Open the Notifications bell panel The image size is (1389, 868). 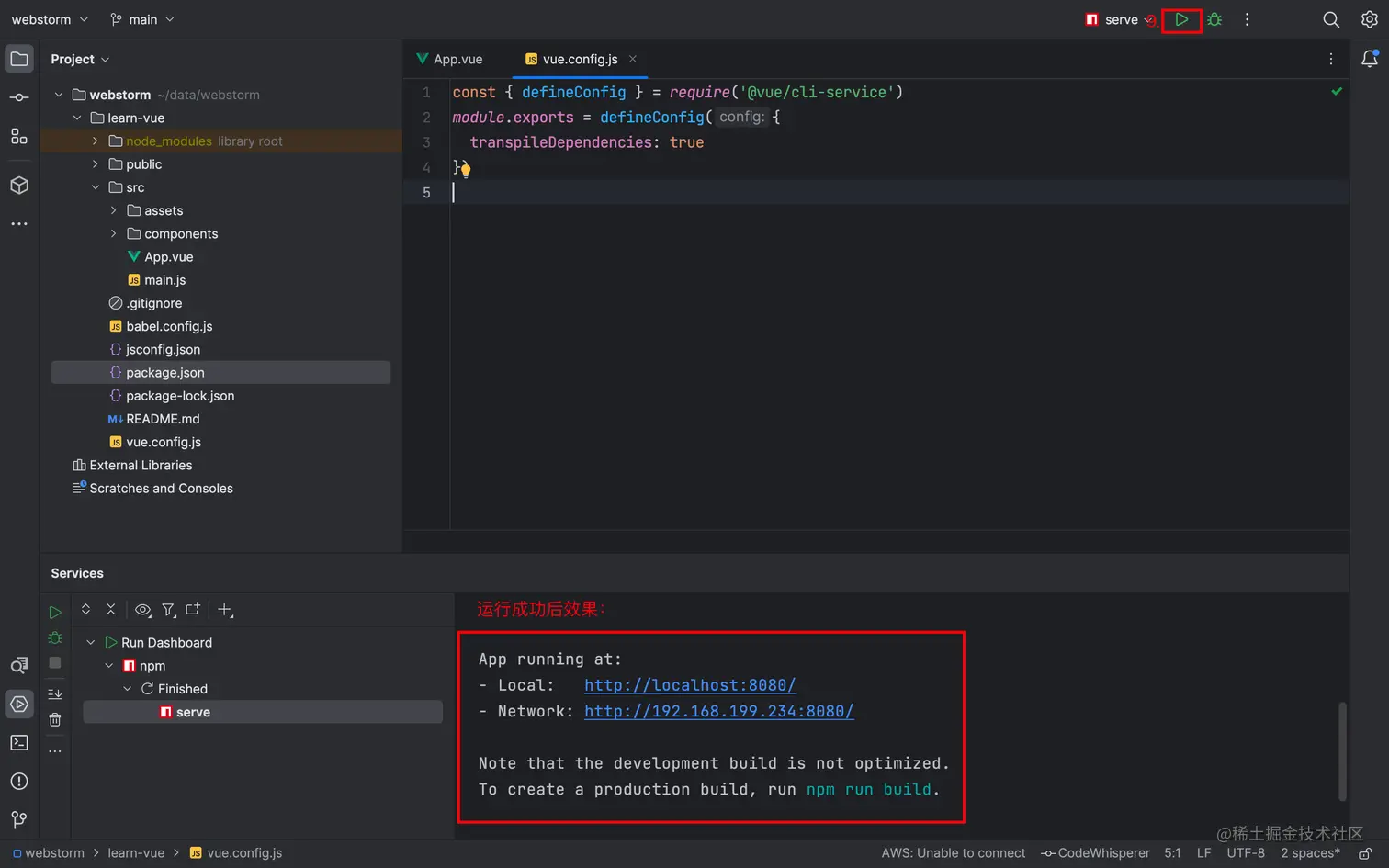(x=1369, y=59)
